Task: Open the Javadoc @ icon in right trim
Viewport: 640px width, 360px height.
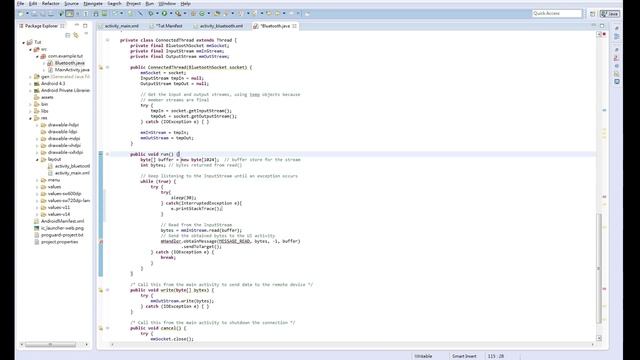Action: tap(617, 66)
